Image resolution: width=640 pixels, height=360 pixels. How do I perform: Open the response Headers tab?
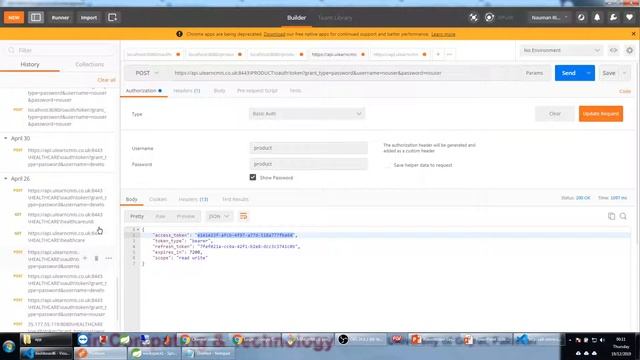pyautogui.click(x=193, y=199)
